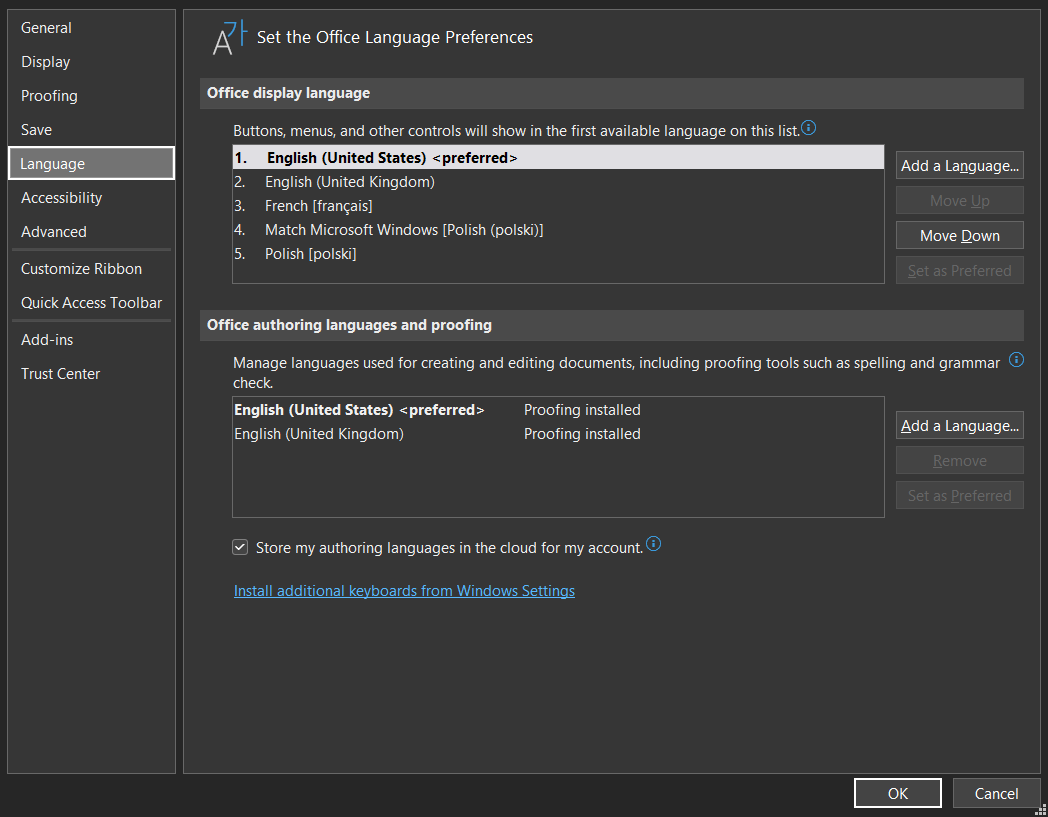Open the Quick Access Toolbar category
Viewport: 1048px width, 817px height.
click(92, 303)
